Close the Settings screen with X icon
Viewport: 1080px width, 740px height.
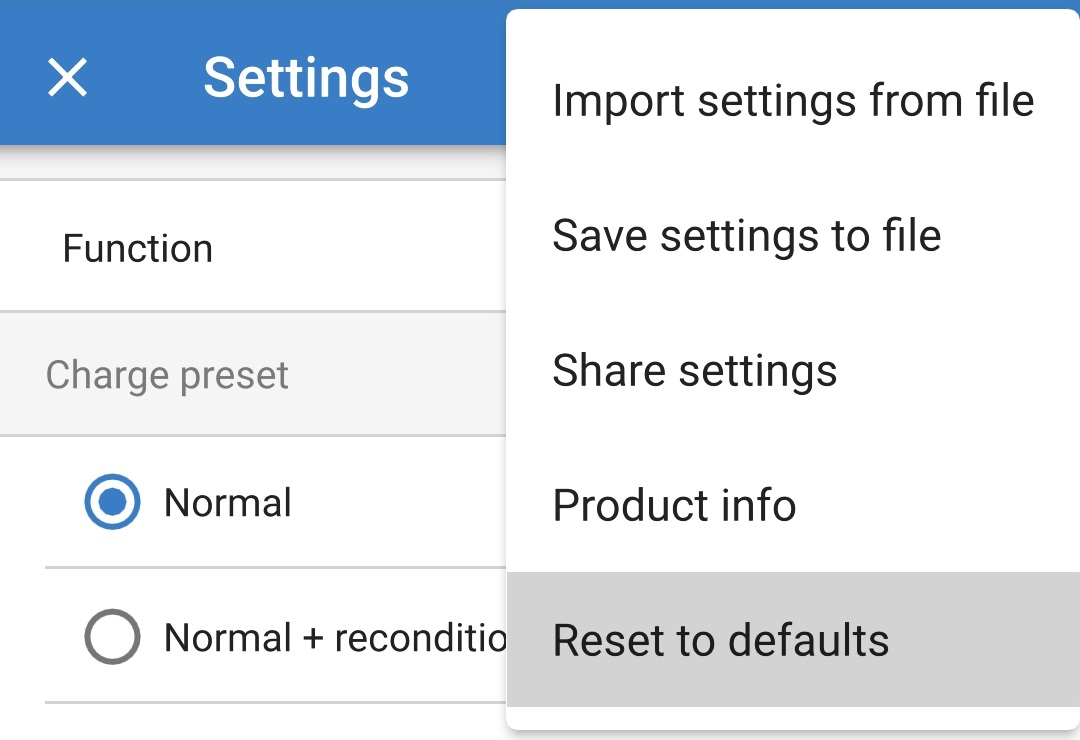click(68, 77)
